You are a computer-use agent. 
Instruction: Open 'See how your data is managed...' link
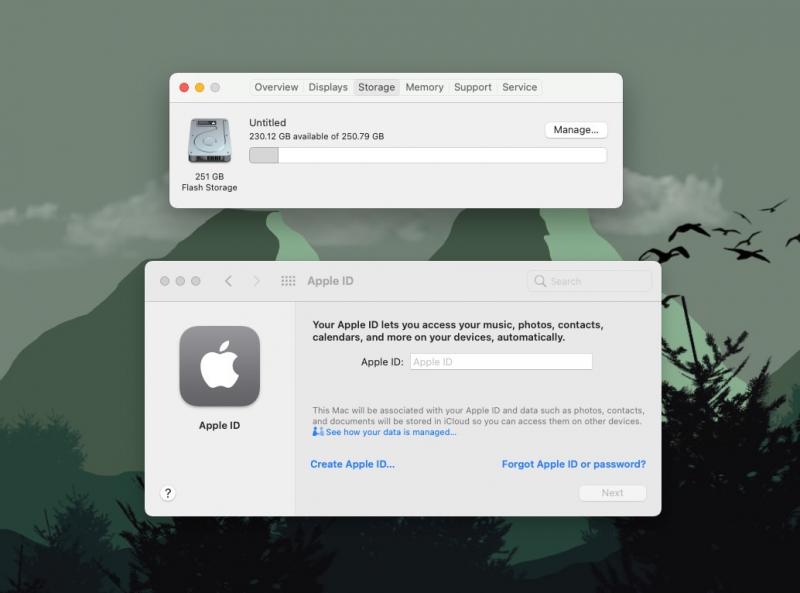coord(391,432)
